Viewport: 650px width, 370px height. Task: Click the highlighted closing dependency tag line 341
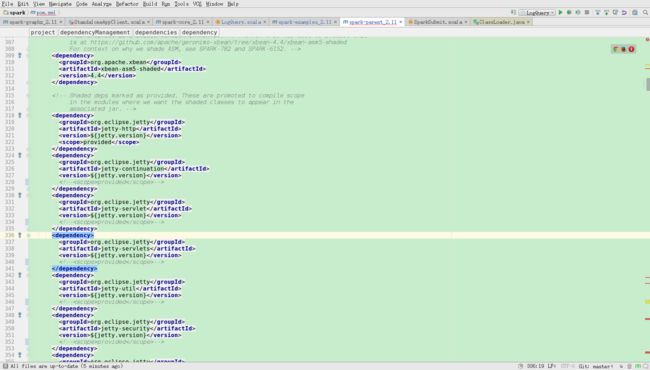pyautogui.click(x=75, y=268)
